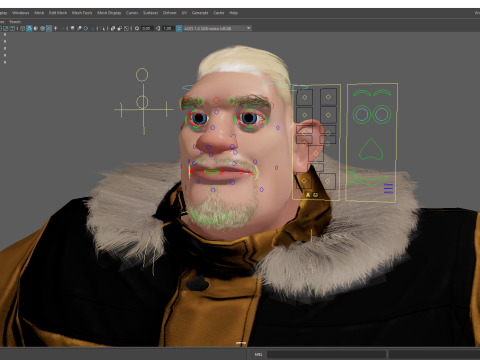Toggle smooth shade all display

[29, 28]
